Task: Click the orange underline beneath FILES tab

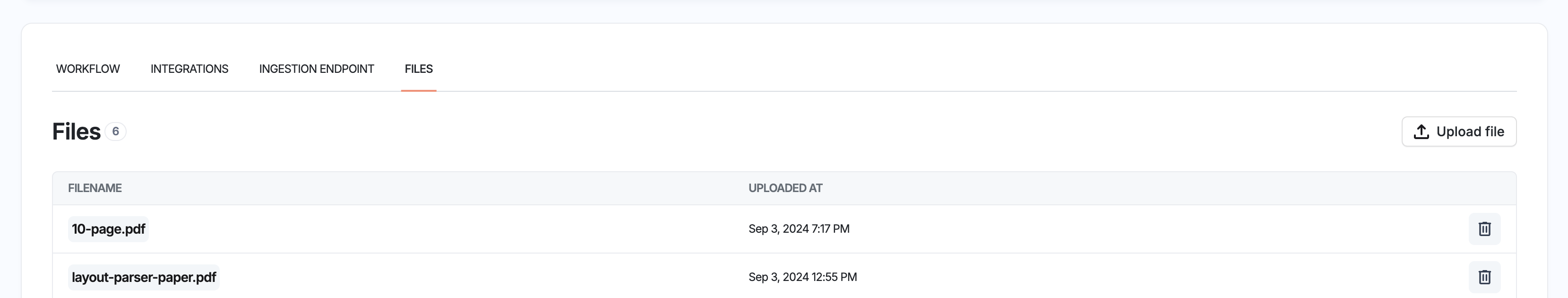Action: (x=419, y=90)
